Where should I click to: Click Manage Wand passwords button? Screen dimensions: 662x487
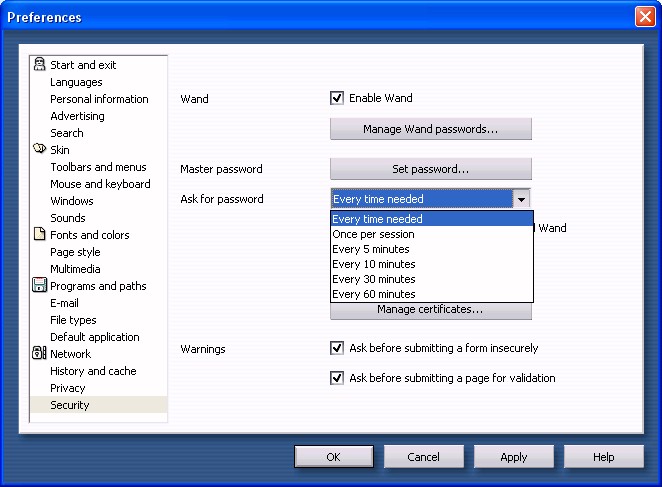click(431, 129)
